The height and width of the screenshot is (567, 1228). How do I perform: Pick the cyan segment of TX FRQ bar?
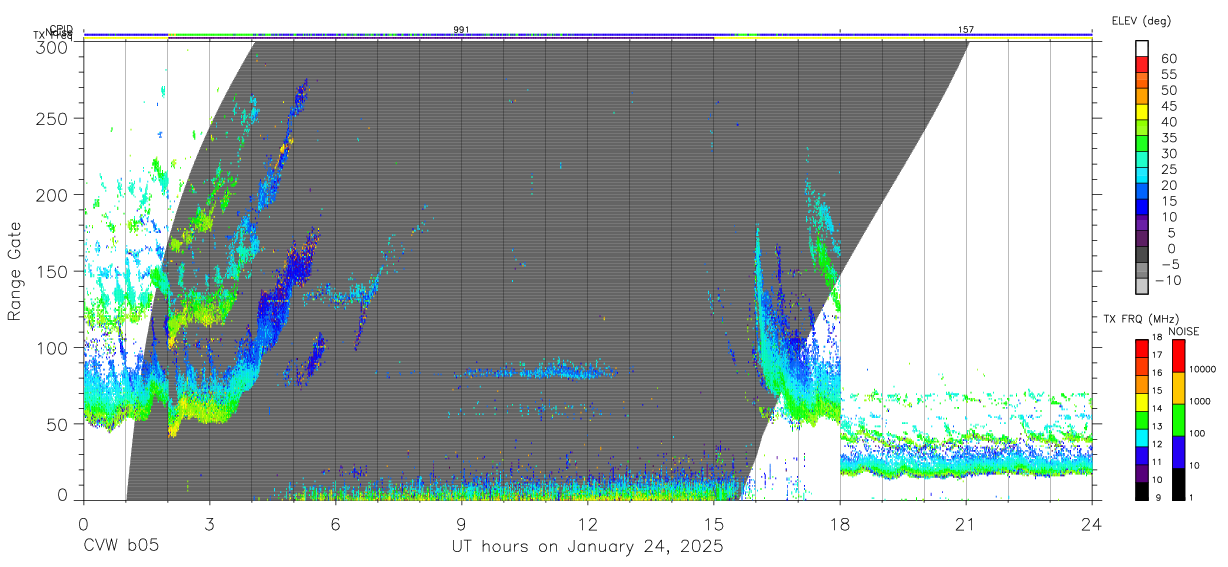click(1141, 437)
